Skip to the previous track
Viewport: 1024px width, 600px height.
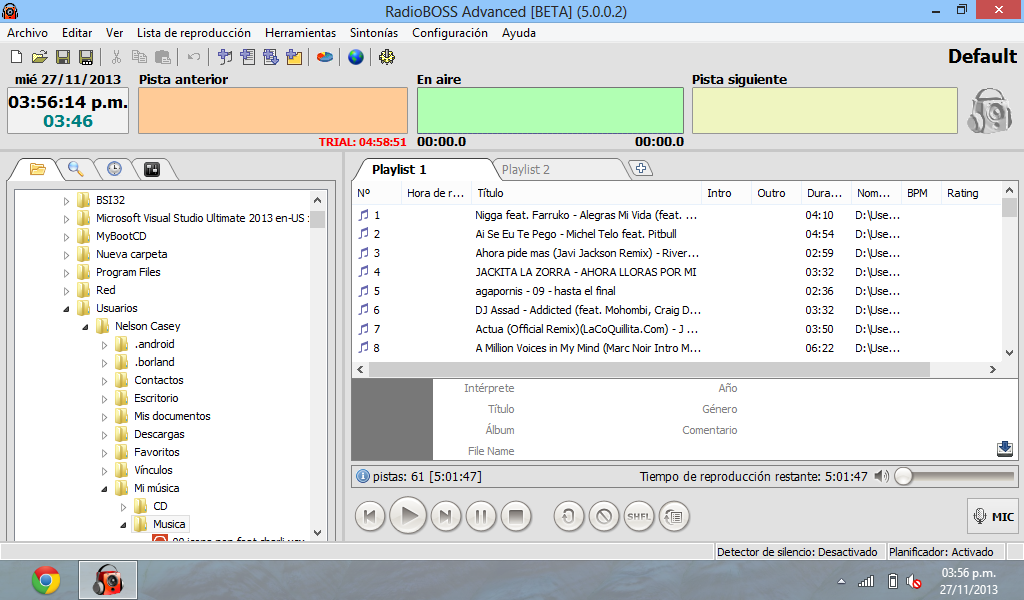coord(370,517)
